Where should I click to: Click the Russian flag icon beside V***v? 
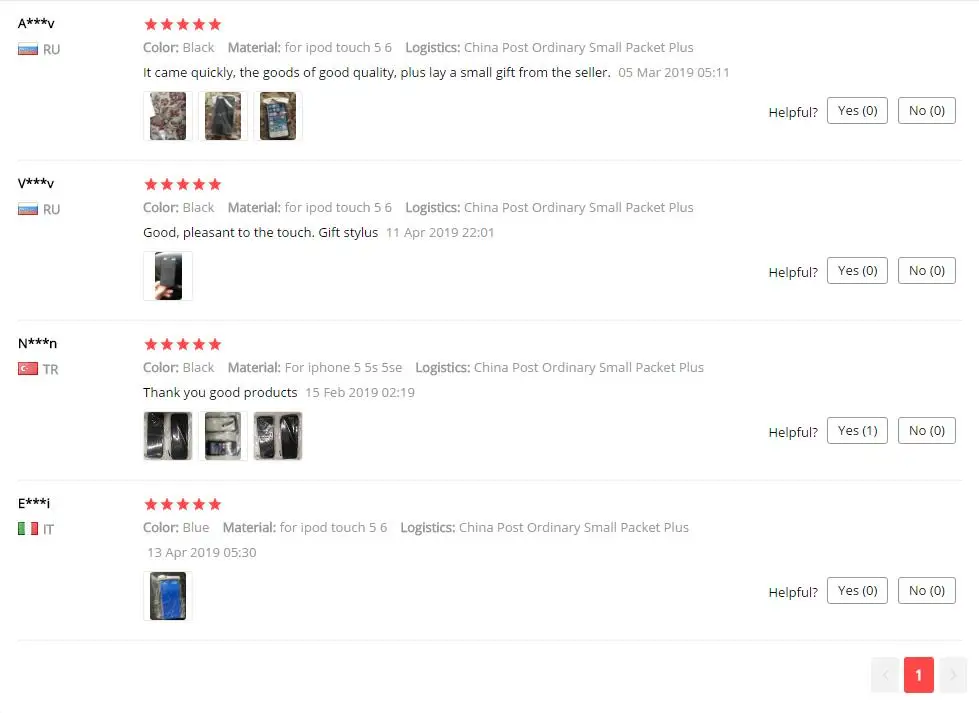(x=27, y=209)
